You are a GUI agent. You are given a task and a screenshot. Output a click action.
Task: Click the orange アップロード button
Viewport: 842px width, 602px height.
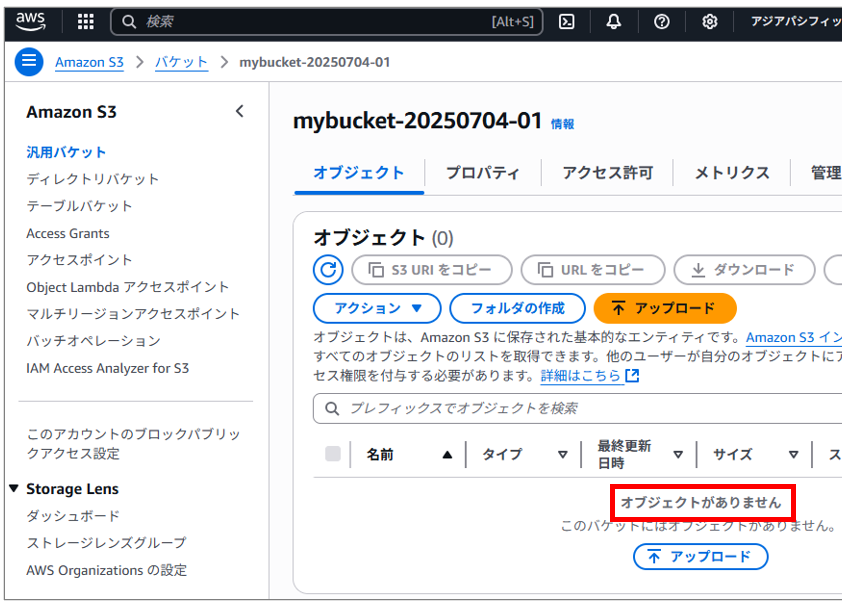pyautogui.click(x=665, y=308)
